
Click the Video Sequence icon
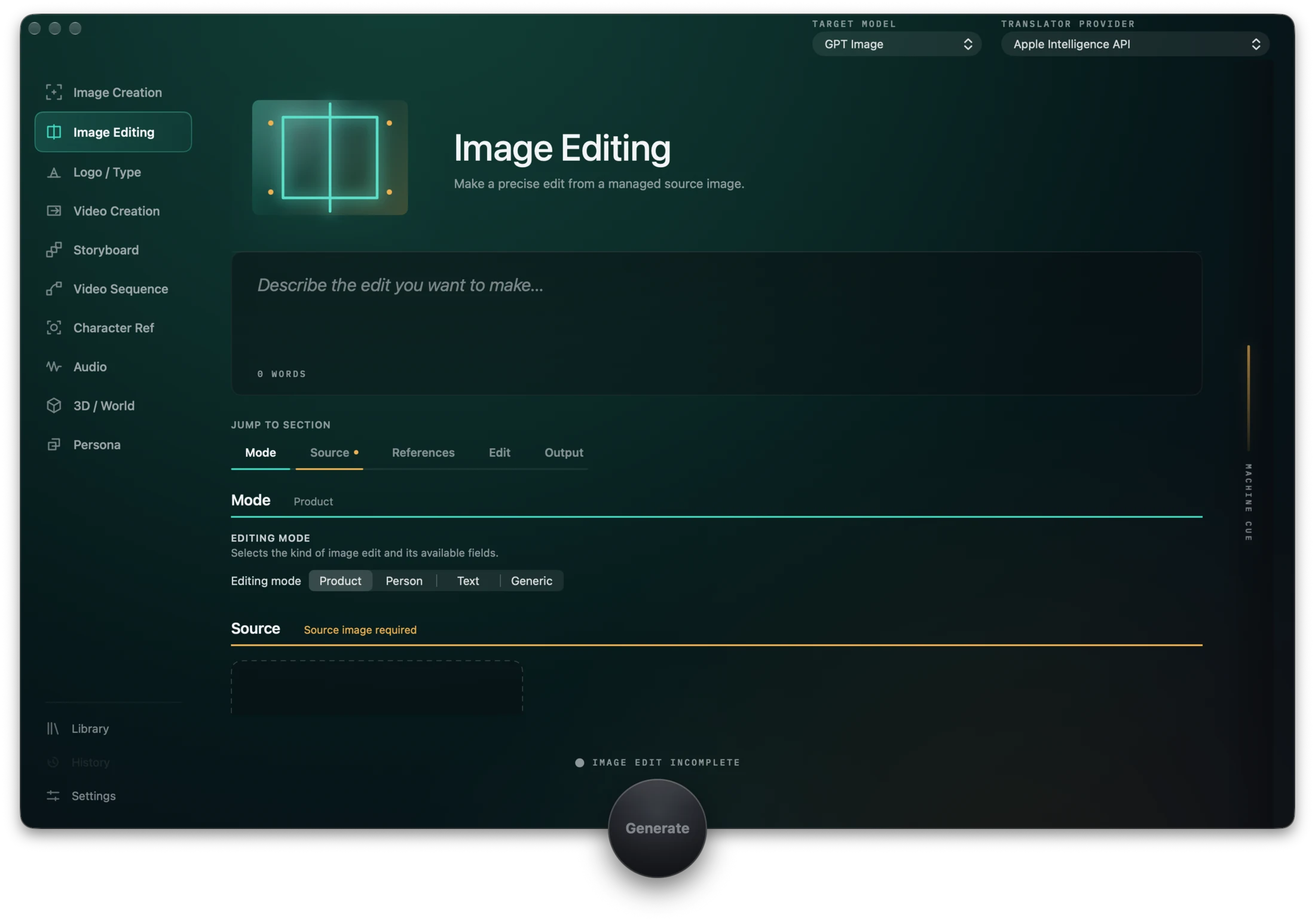(x=54, y=289)
